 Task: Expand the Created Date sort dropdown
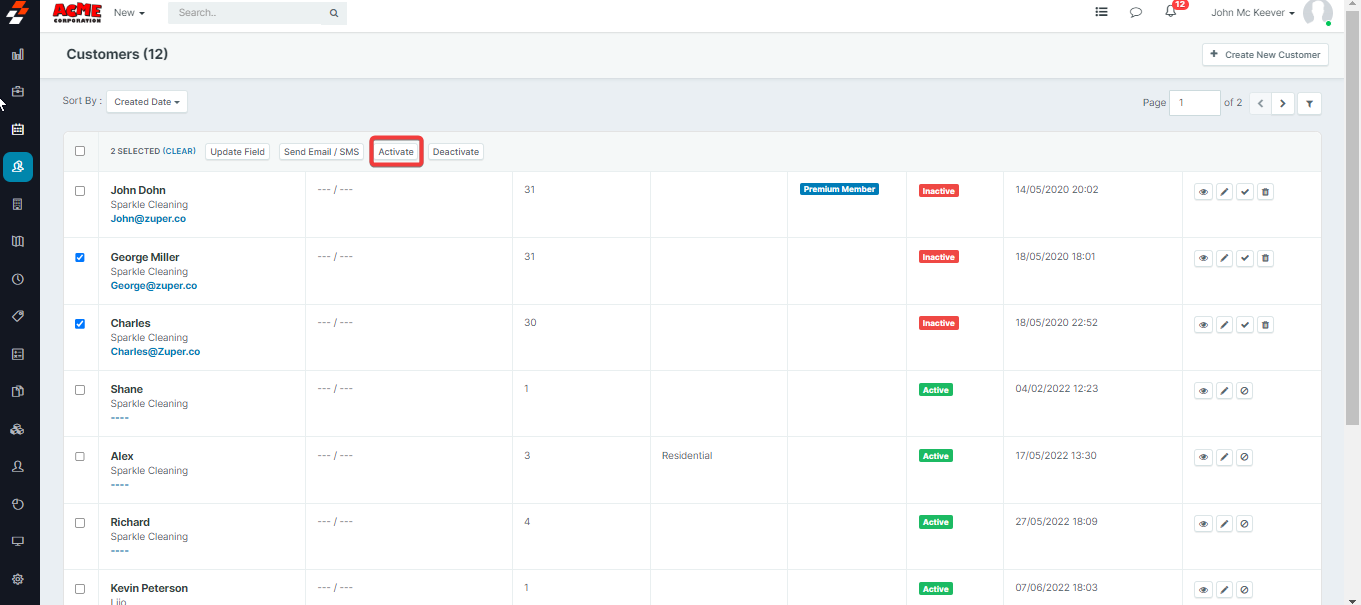click(x=147, y=102)
